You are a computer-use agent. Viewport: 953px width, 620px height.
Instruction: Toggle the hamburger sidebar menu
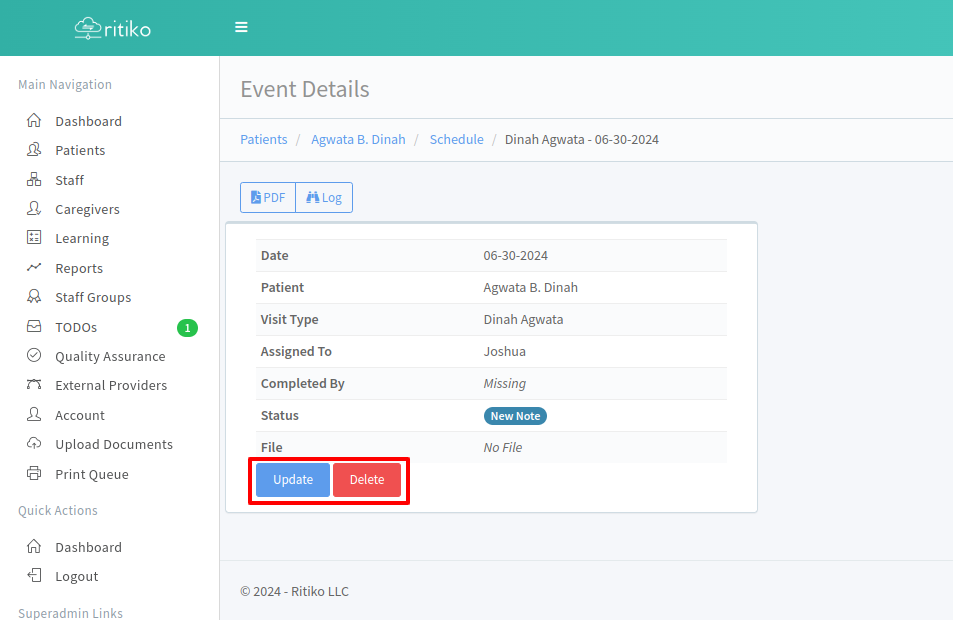click(241, 27)
